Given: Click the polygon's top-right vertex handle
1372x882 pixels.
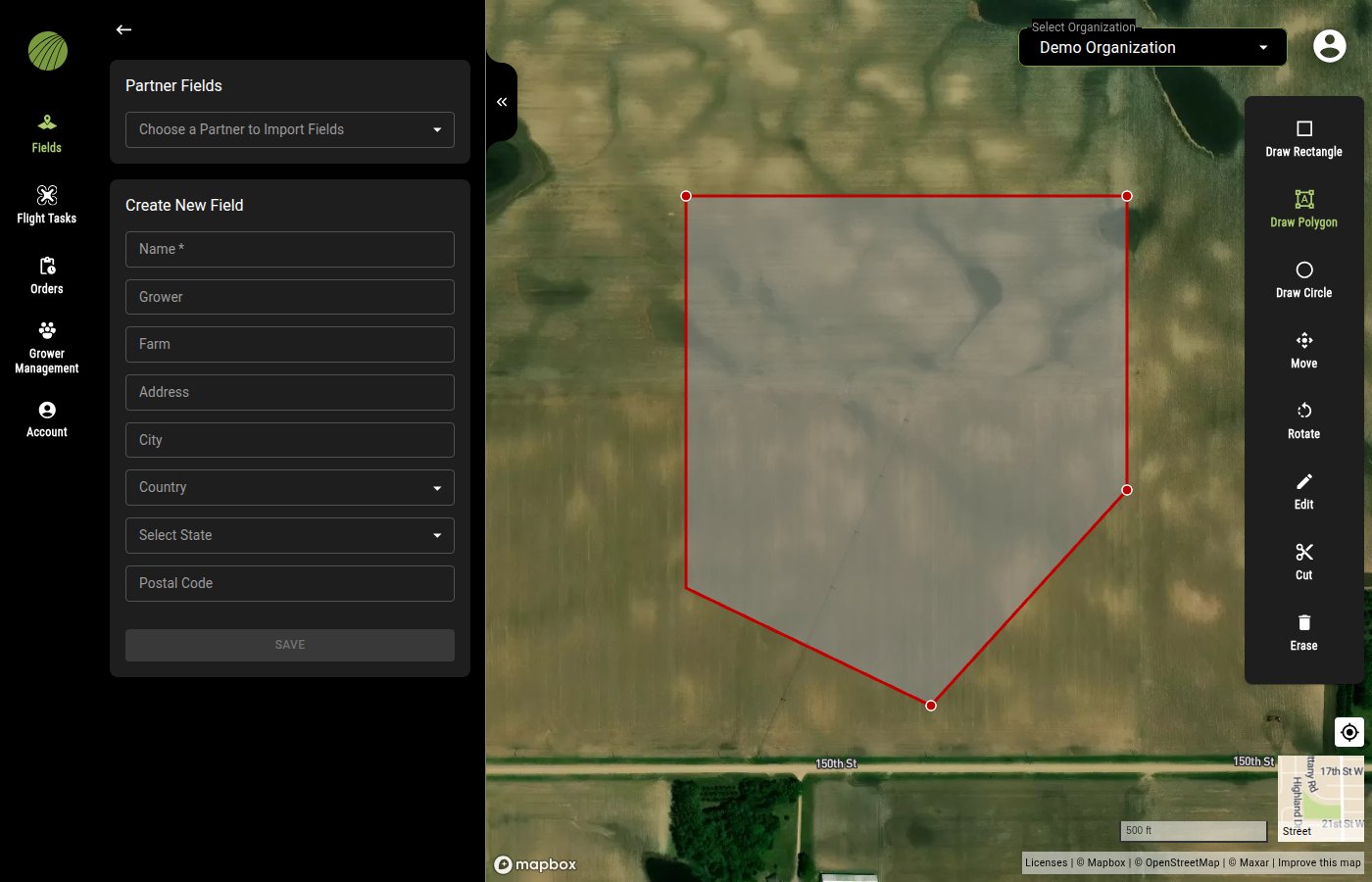Looking at the screenshot, I should point(1127,196).
